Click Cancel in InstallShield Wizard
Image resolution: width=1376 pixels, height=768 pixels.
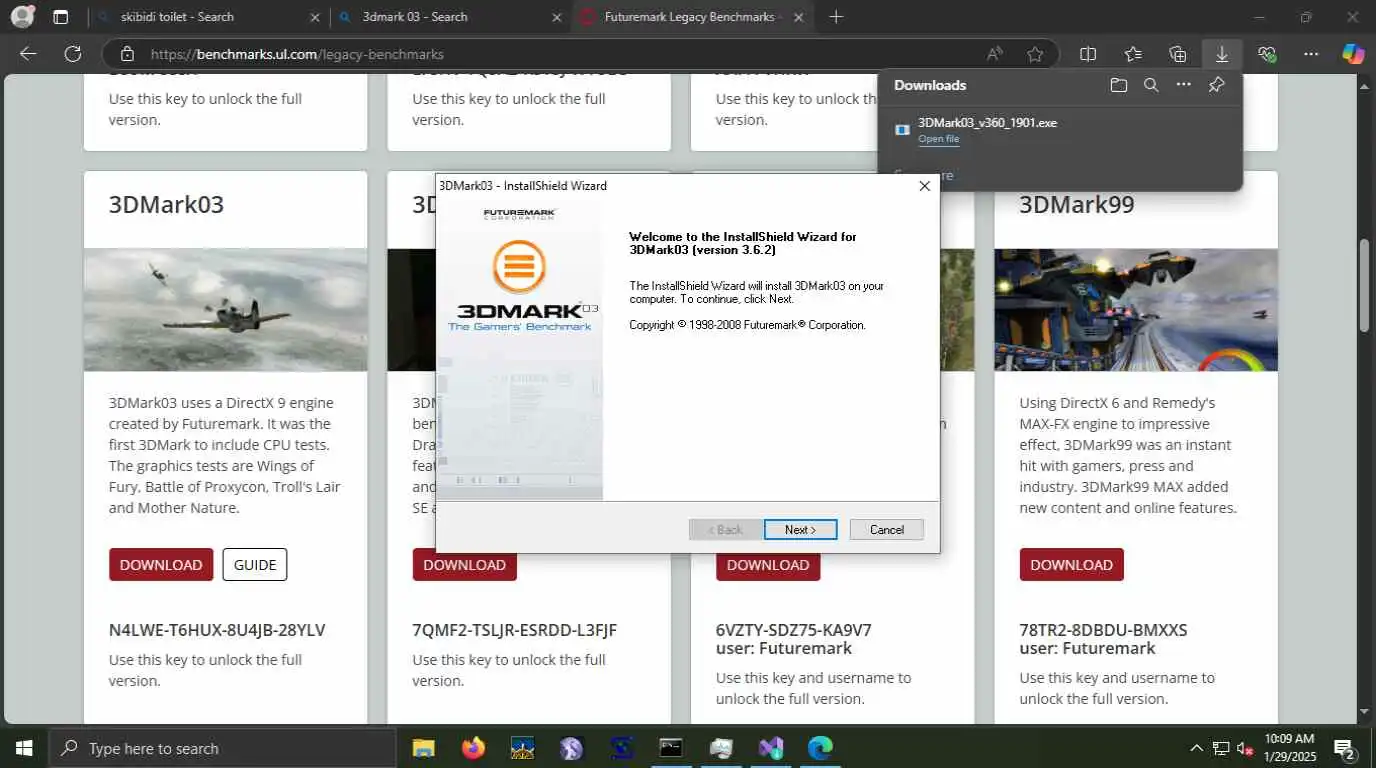pyautogui.click(x=886, y=529)
